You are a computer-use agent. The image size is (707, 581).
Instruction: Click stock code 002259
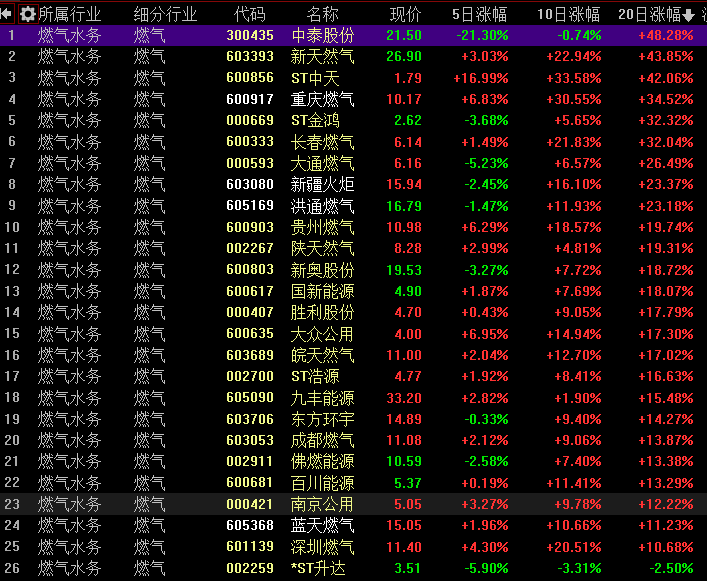point(250,568)
